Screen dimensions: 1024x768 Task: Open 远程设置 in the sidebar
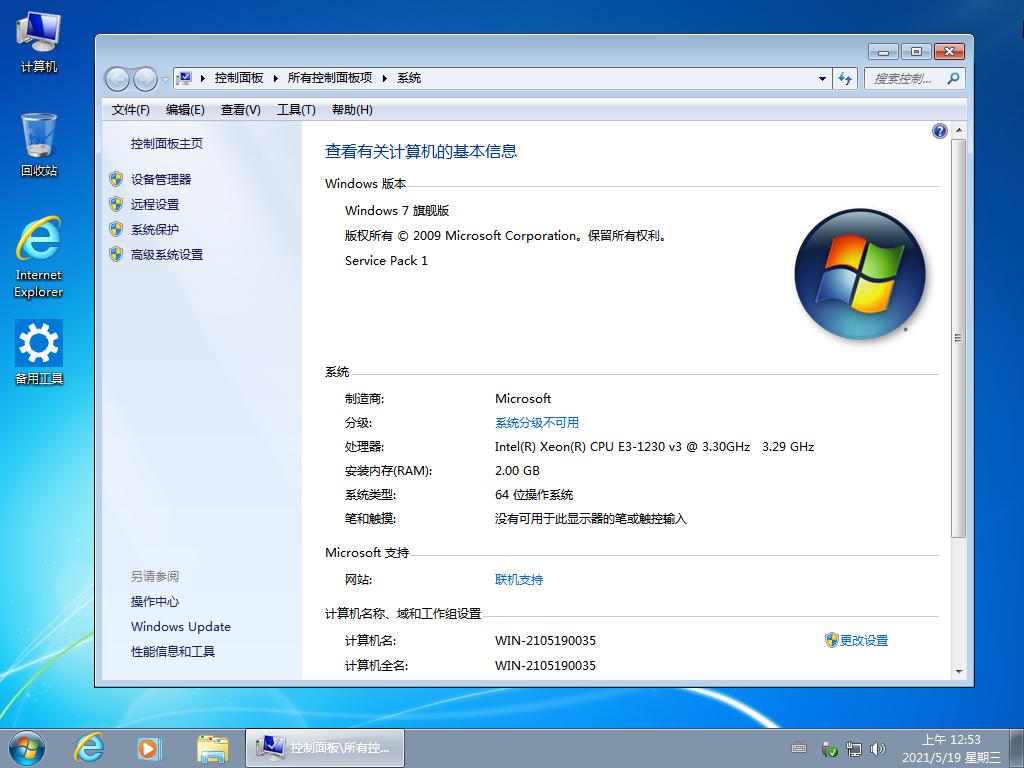point(155,204)
